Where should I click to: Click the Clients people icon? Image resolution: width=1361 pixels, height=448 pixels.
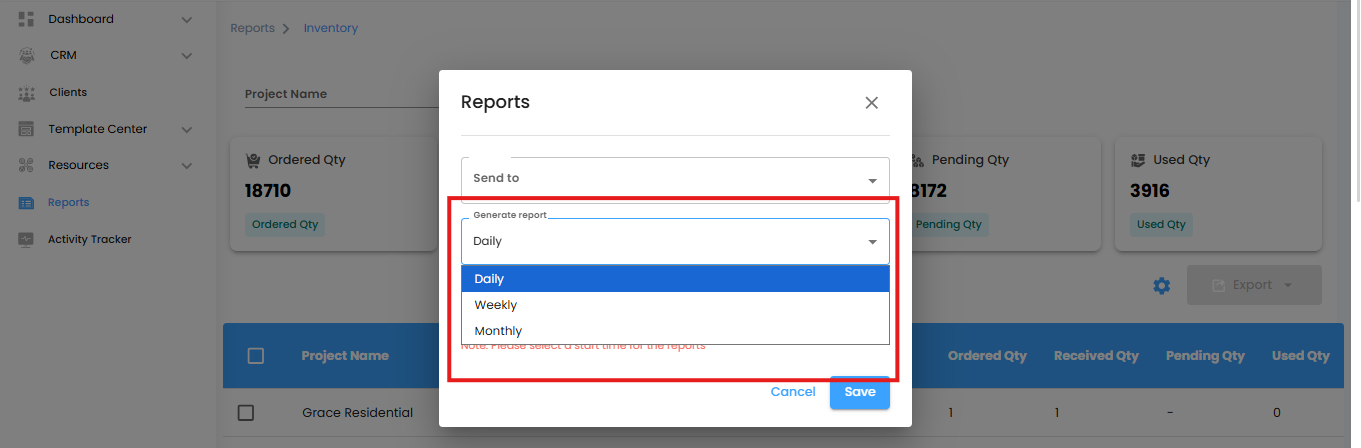coord(27,93)
